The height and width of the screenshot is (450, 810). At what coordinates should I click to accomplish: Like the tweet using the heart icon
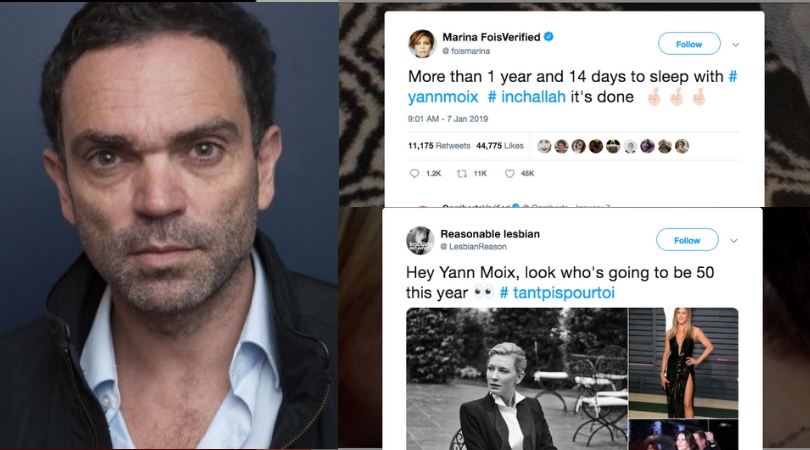tap(509, 173)
